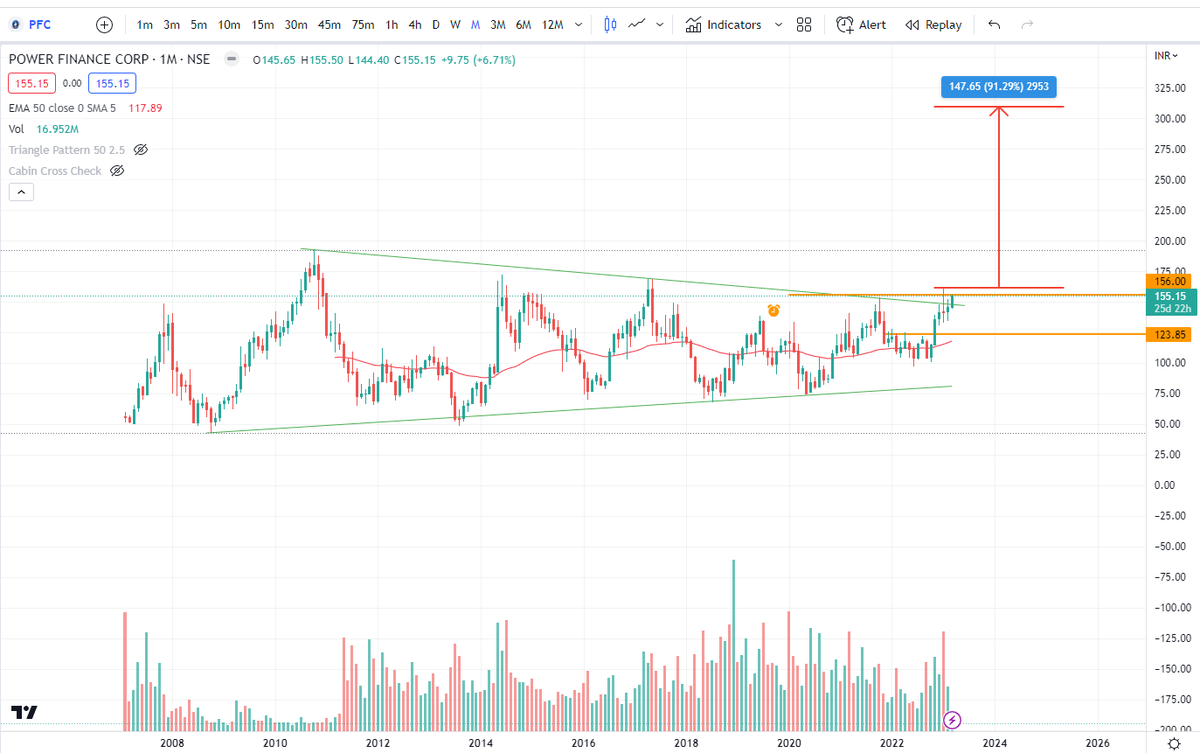
Task: Open the TradingView logo link
Action: (25, 713)
